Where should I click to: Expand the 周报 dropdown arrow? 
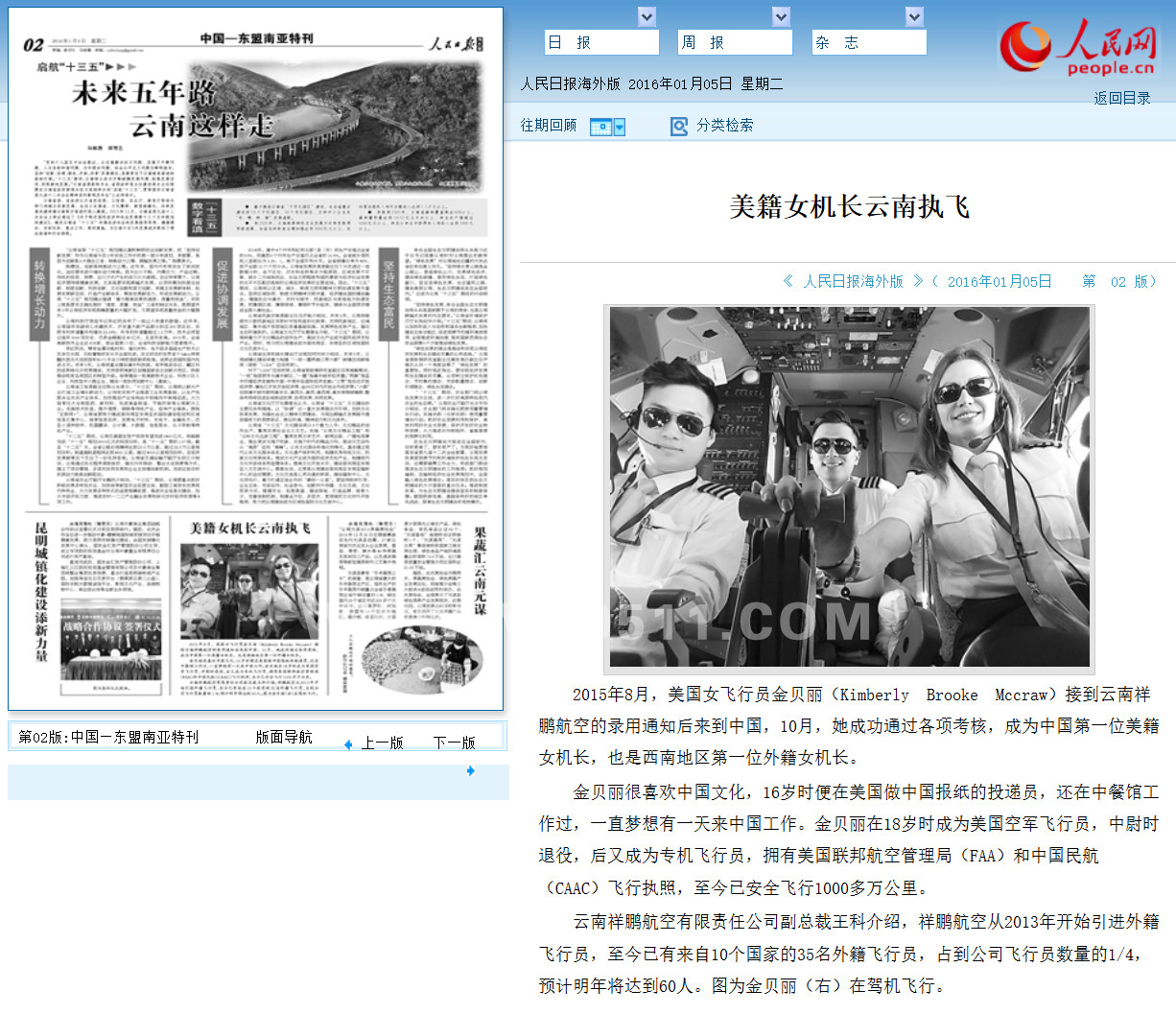781,17
